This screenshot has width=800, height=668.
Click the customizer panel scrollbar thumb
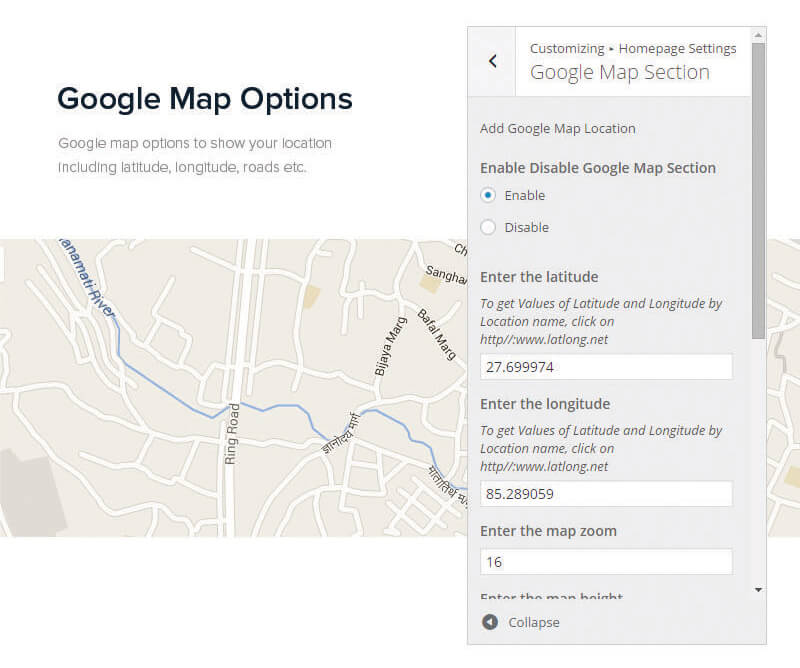758,191
